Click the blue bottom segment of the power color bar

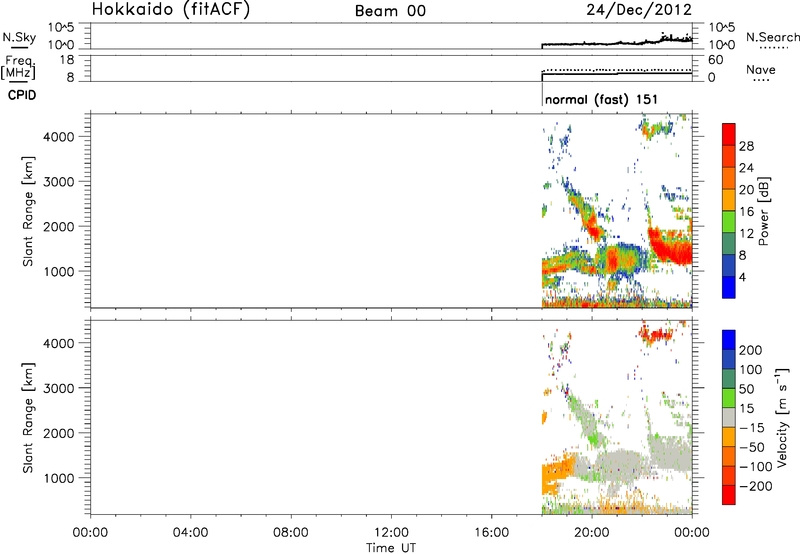[x=729, y=287]
